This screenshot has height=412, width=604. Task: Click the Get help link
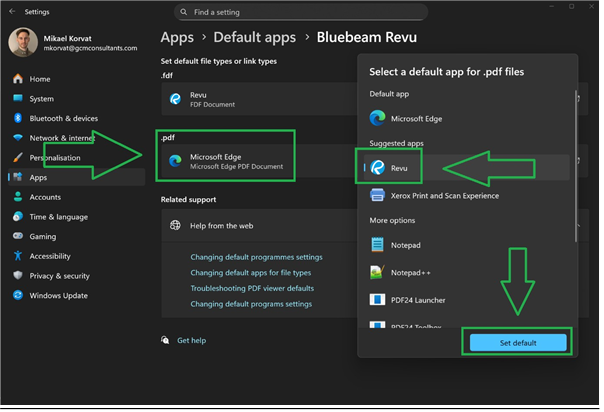[191, 341]
